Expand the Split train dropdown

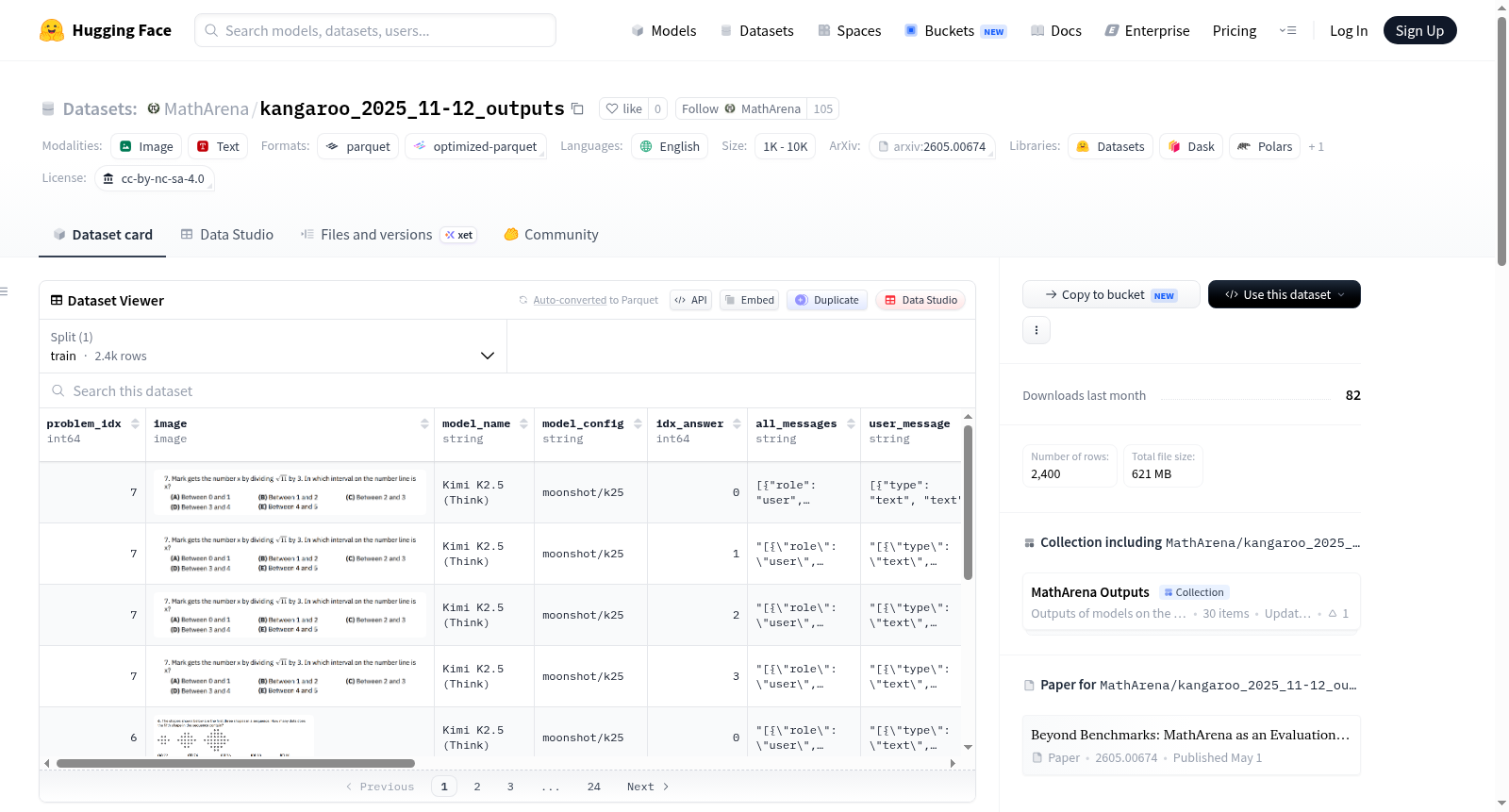pos(273,346)
